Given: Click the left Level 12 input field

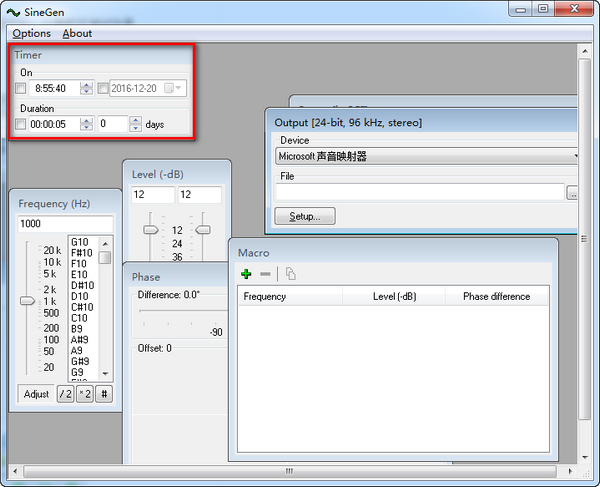Looking at the screenshot, I should tap(153, 195).
